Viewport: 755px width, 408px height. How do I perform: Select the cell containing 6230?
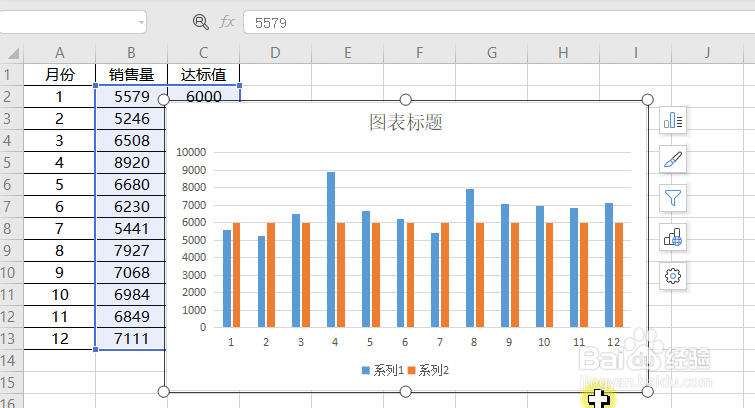tap(131, 207)
